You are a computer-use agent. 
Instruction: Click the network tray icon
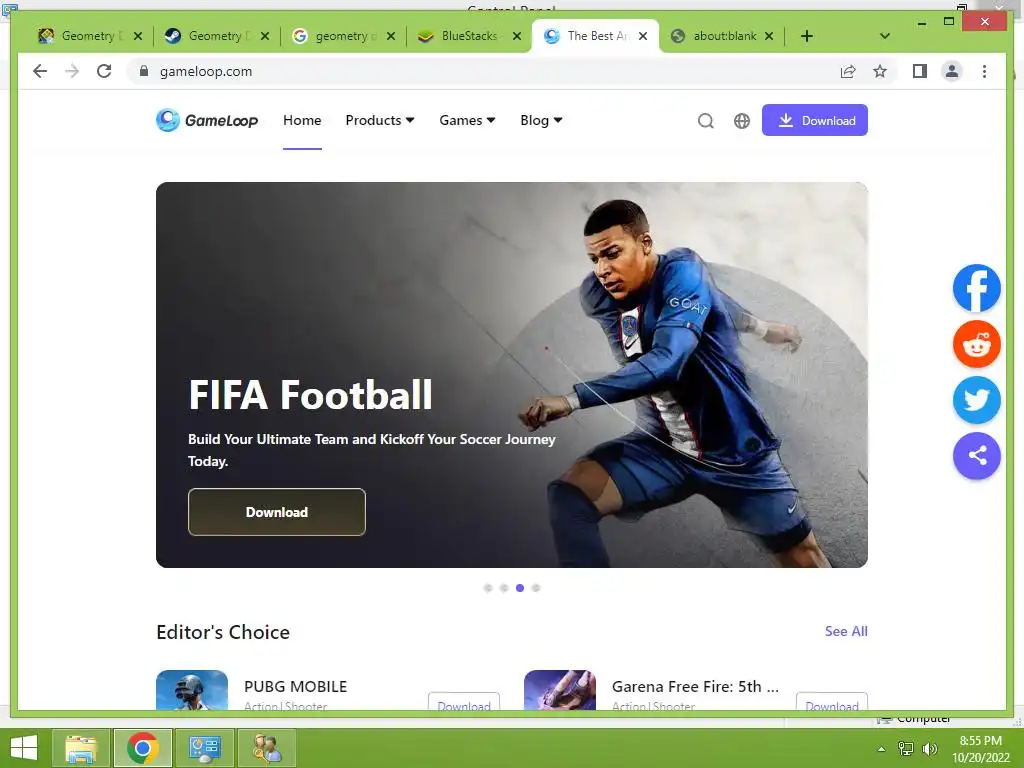coord(906,748)
